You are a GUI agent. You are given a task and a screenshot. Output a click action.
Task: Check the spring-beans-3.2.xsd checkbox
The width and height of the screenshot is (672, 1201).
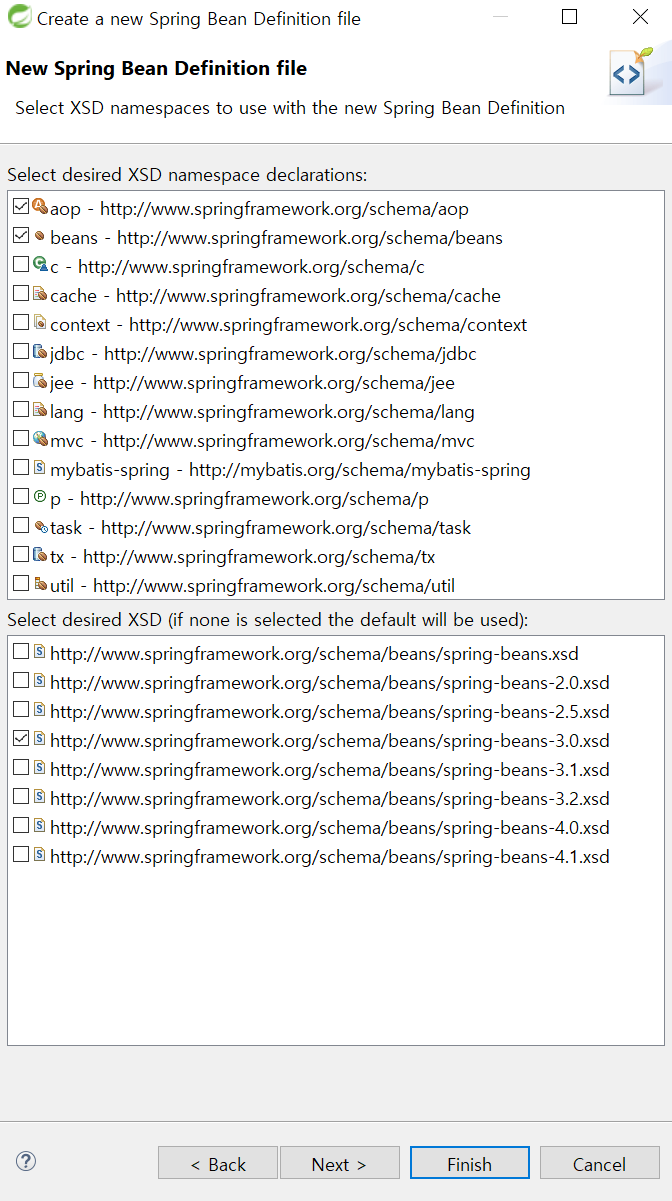[x=21, y=798]
